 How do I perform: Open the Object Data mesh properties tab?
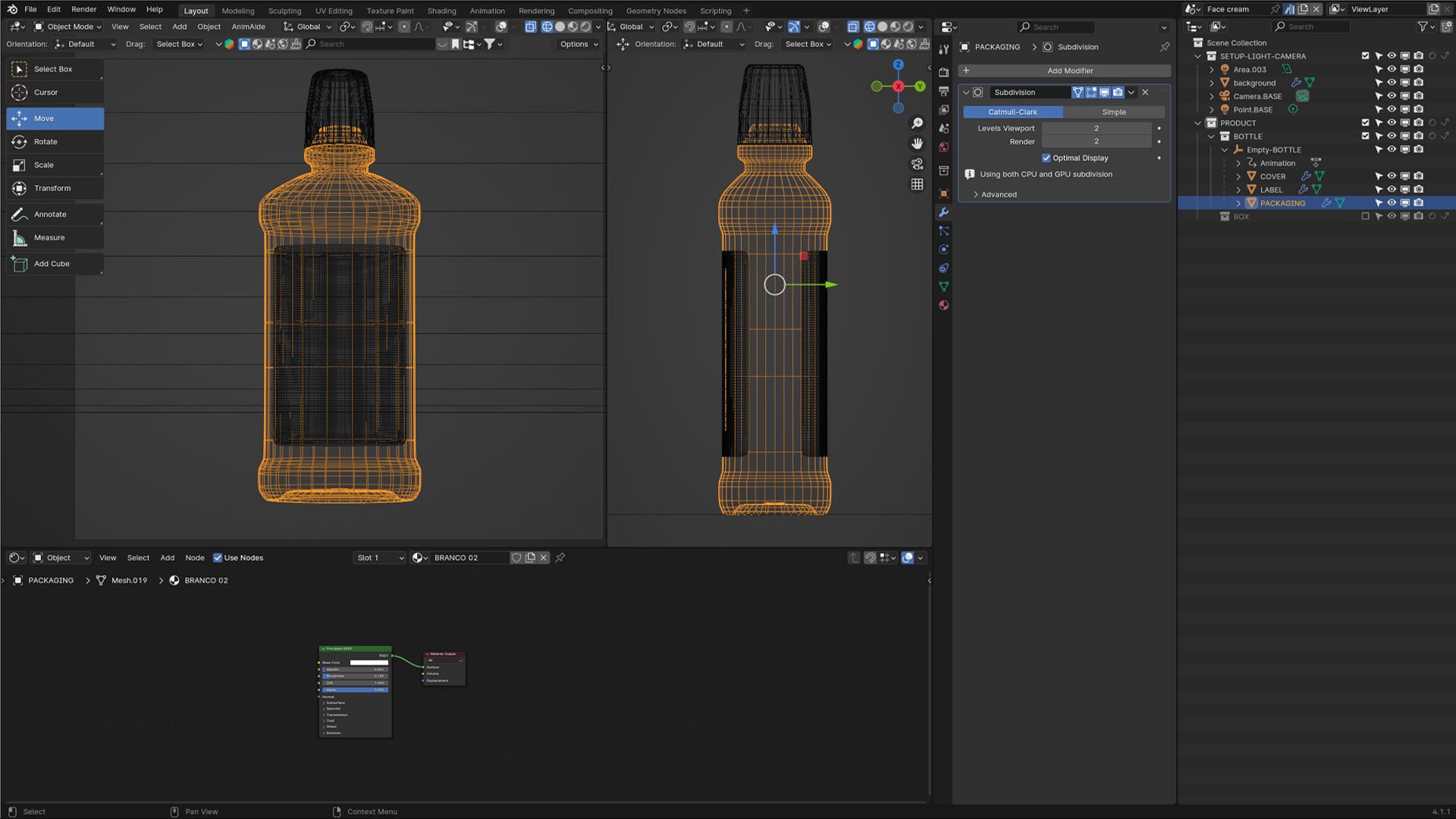[x=943, y=287]
